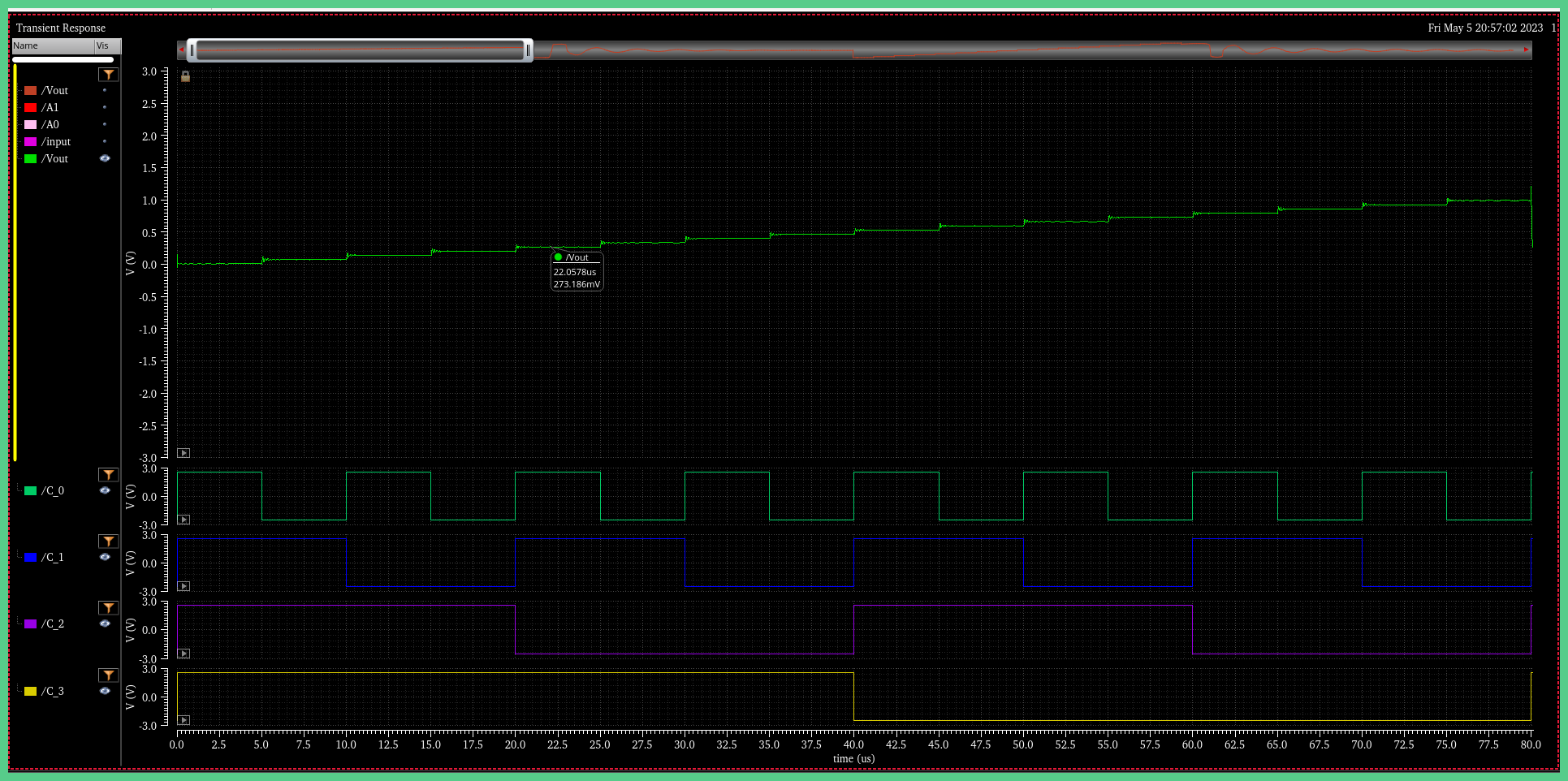Expand the play arrow of the top /Vout strip
Image resolution: width=1568 pixels, height=781 pixels.
[184, 453]
